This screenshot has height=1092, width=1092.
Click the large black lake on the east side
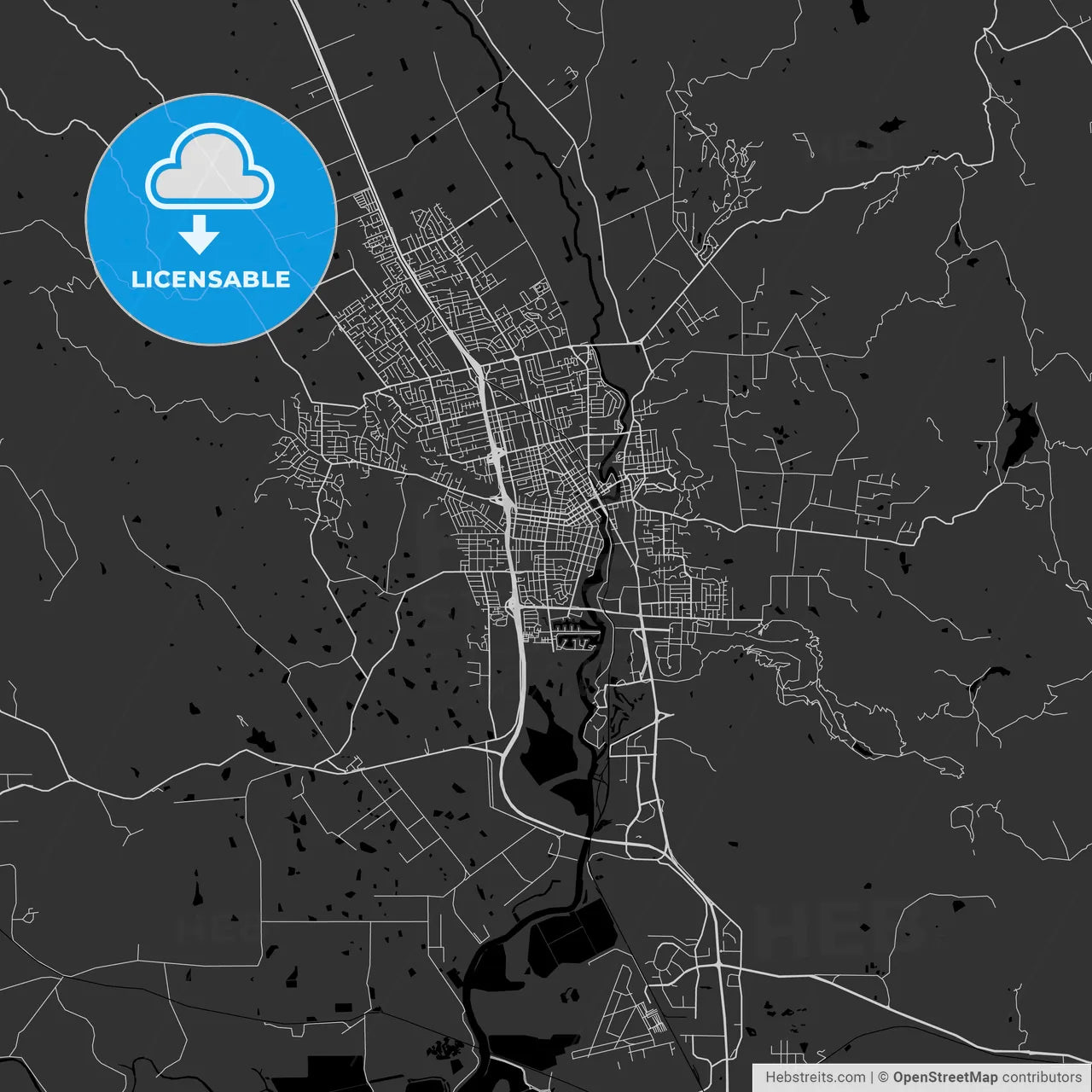[1019, 432]
